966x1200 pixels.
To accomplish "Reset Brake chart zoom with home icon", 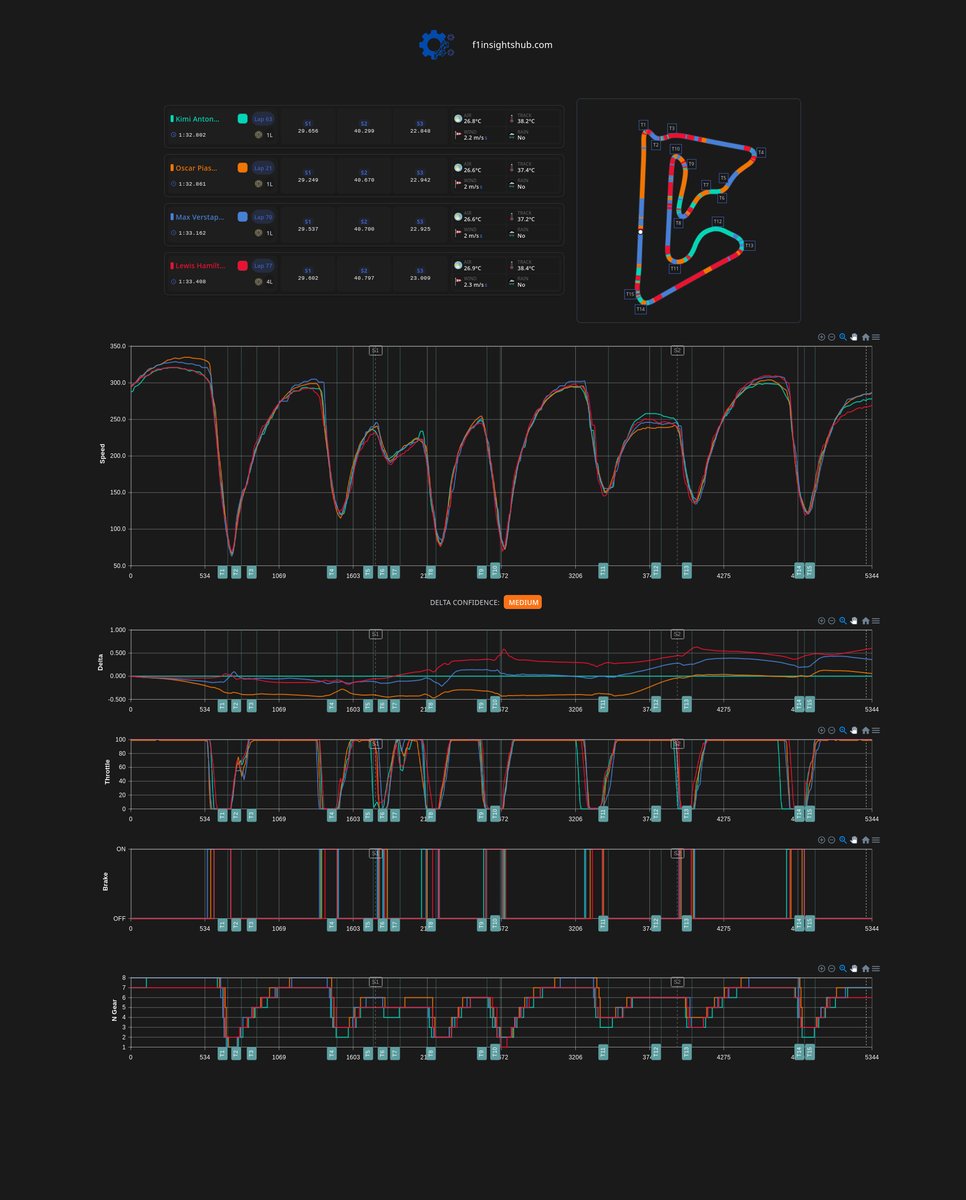I will 865,840.
